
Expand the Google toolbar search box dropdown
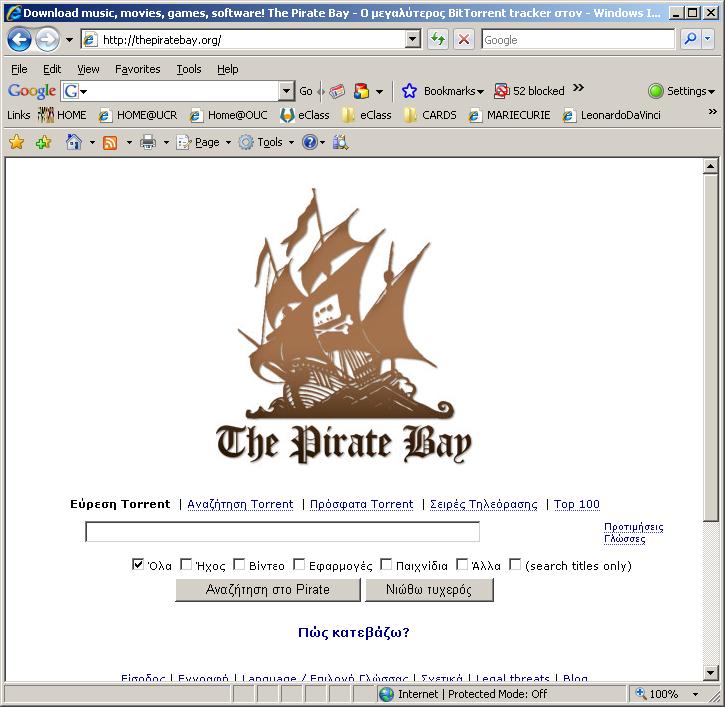[x=286, y=91]
